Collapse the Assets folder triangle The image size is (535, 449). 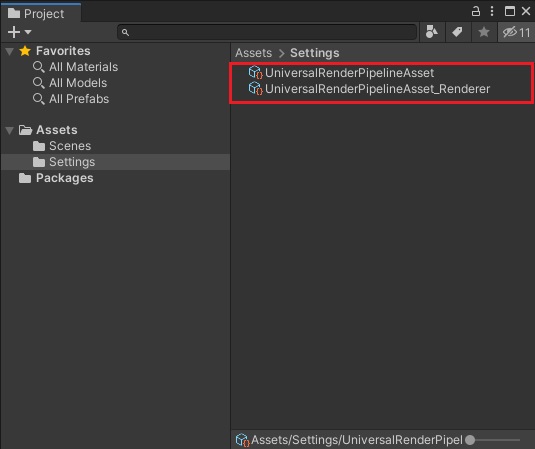[x=10, y=130]
